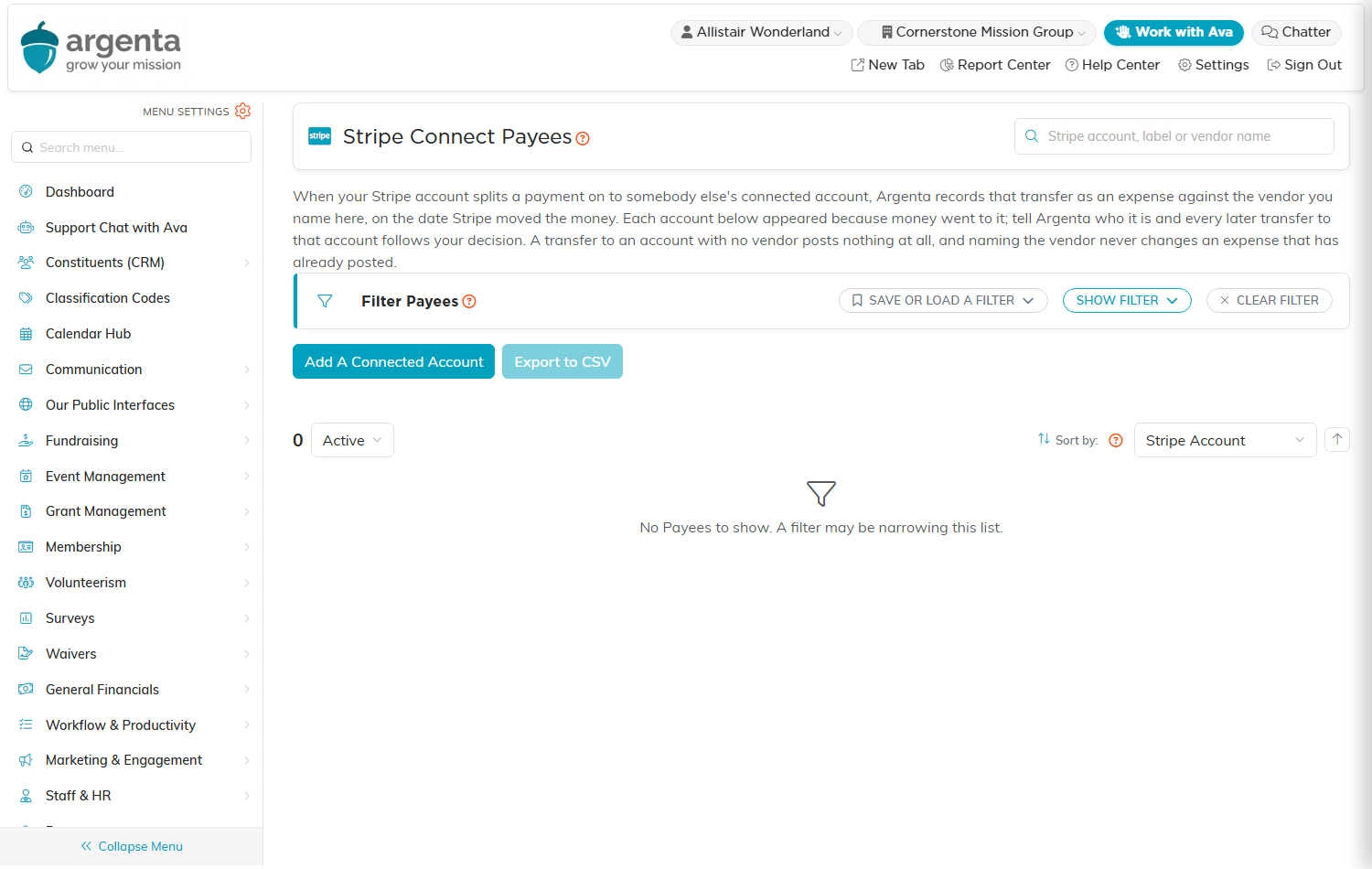
Task: Click the Fundraising hand icon
Action: tap(26, 441)
